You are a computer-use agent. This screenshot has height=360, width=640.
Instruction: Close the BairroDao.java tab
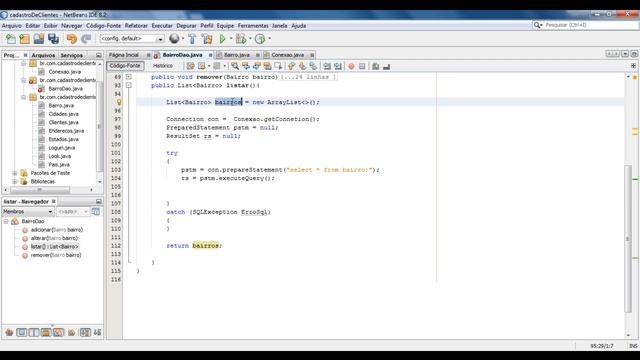(210, 55)
